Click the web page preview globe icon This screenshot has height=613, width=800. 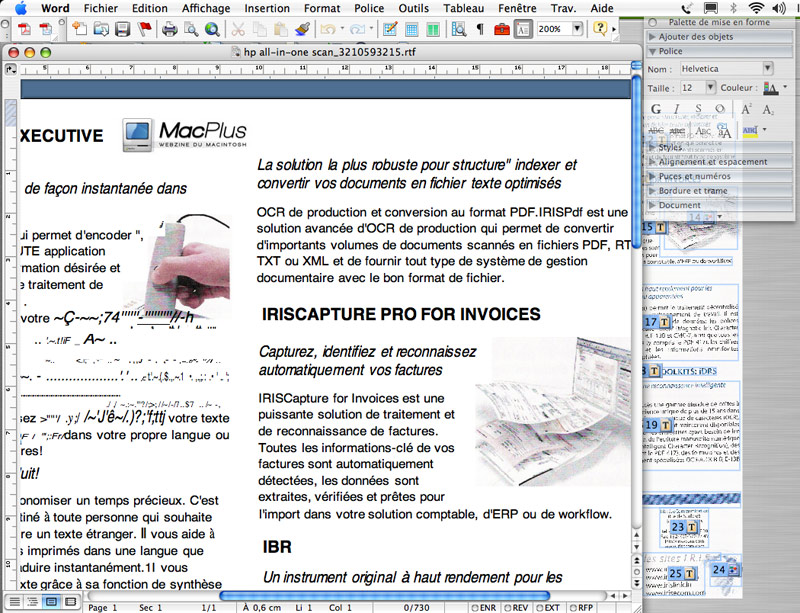pos(212,29)
